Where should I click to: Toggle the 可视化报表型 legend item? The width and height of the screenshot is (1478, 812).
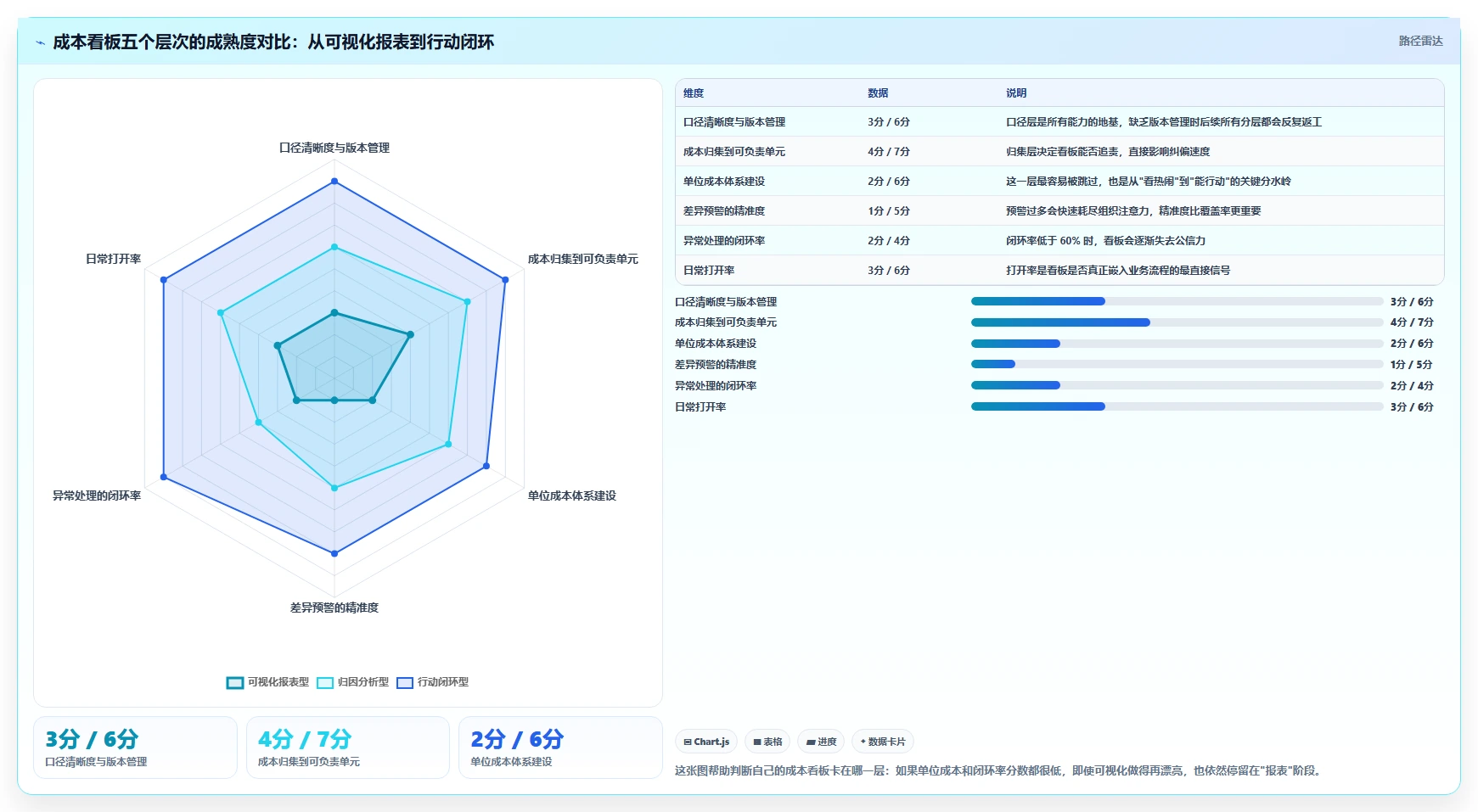click(268, 682)
